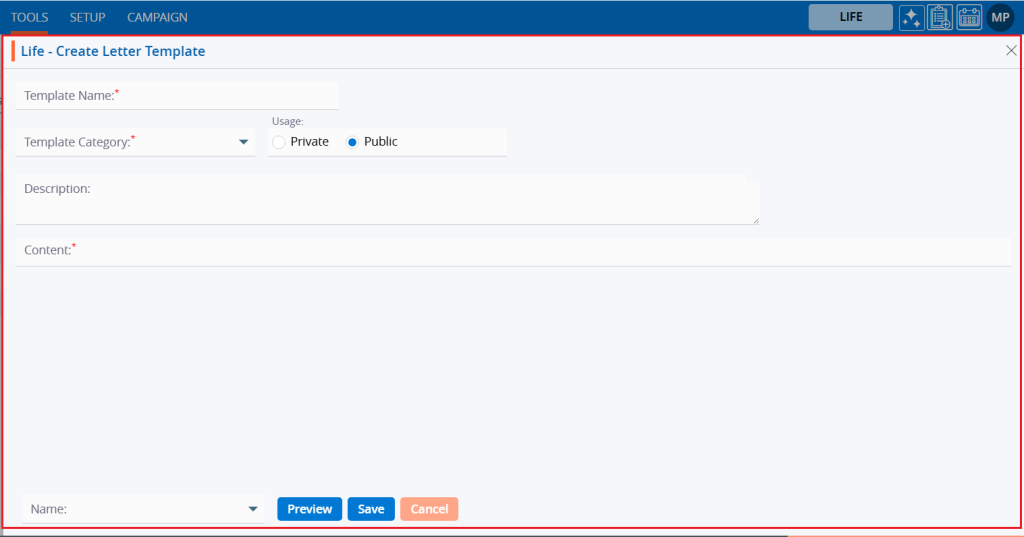Click the LIFE button in header
This screenshot has height=537, width=1024.
(850, 17)
